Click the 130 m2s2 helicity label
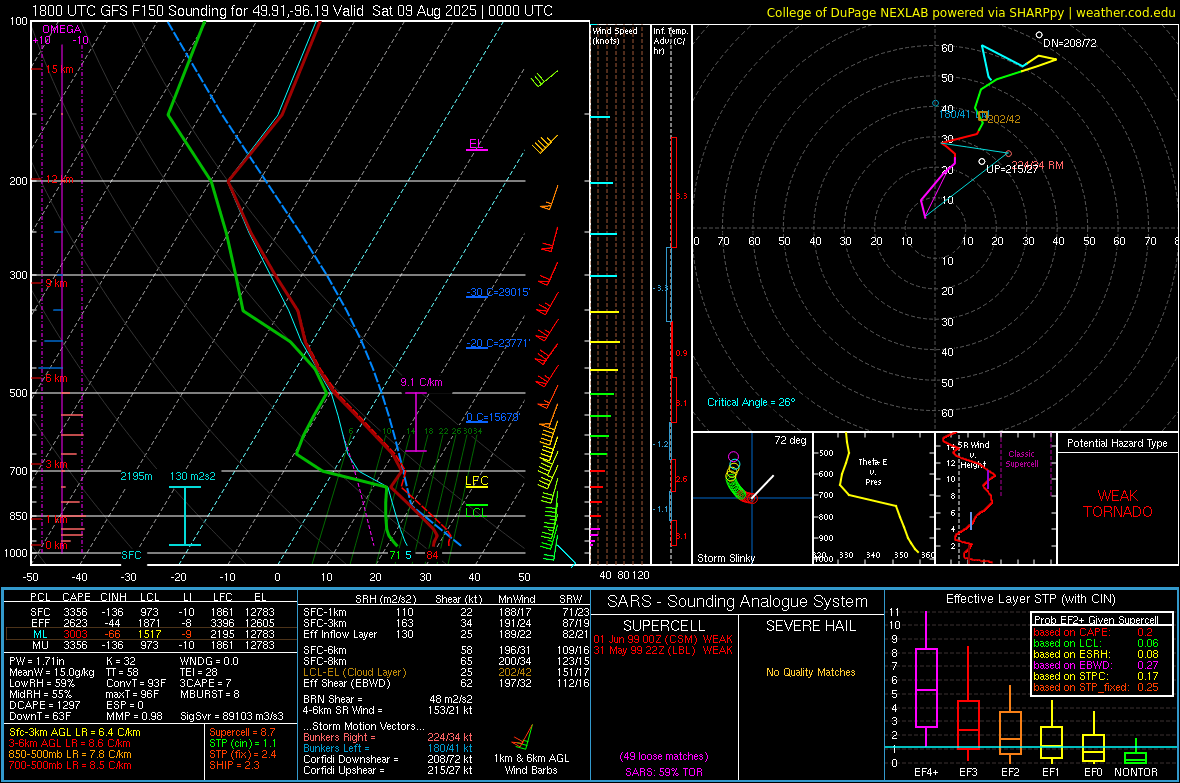Screen dimensions: 1180x783 click(193, 477)
